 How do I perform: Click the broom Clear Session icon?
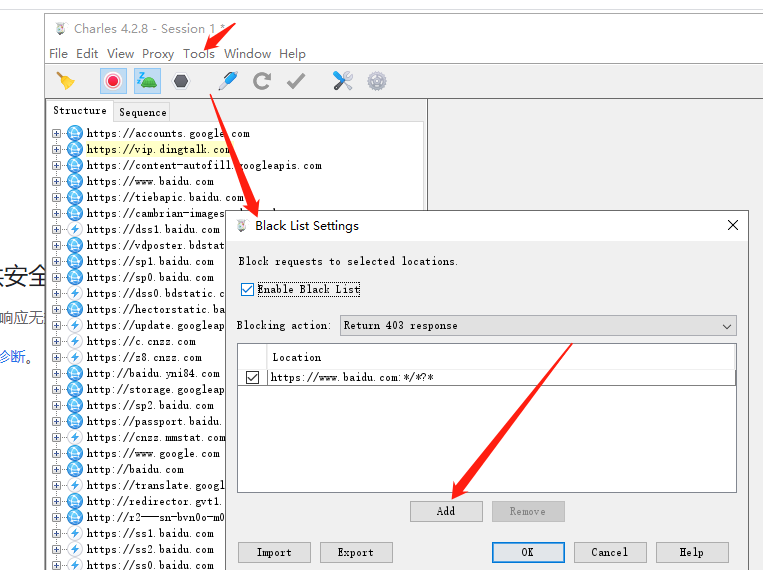(65, 81)
